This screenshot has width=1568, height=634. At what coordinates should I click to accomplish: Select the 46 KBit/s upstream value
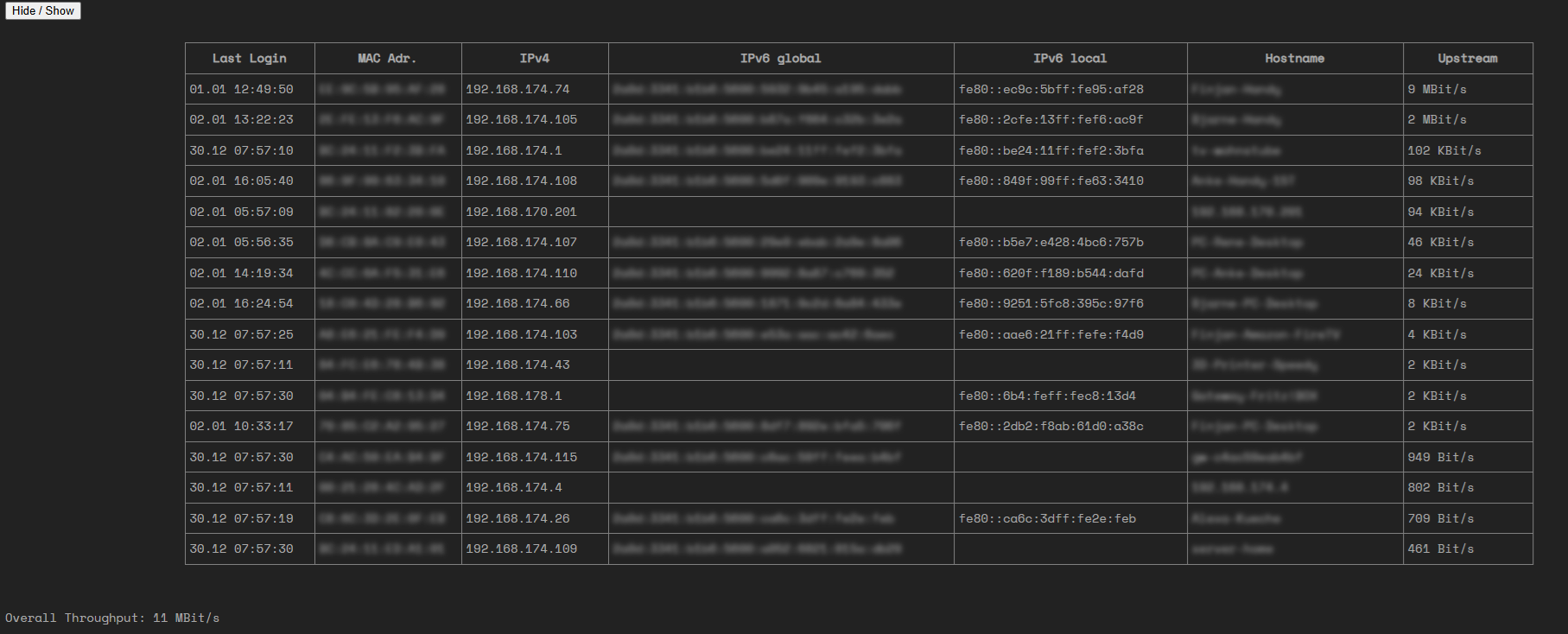point(1441,242)
